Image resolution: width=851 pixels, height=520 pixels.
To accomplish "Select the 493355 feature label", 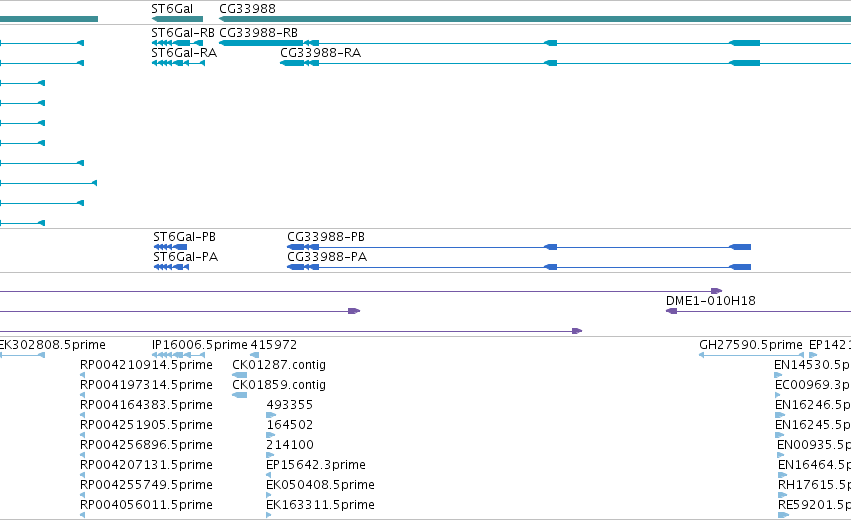I will click(290, 405).
